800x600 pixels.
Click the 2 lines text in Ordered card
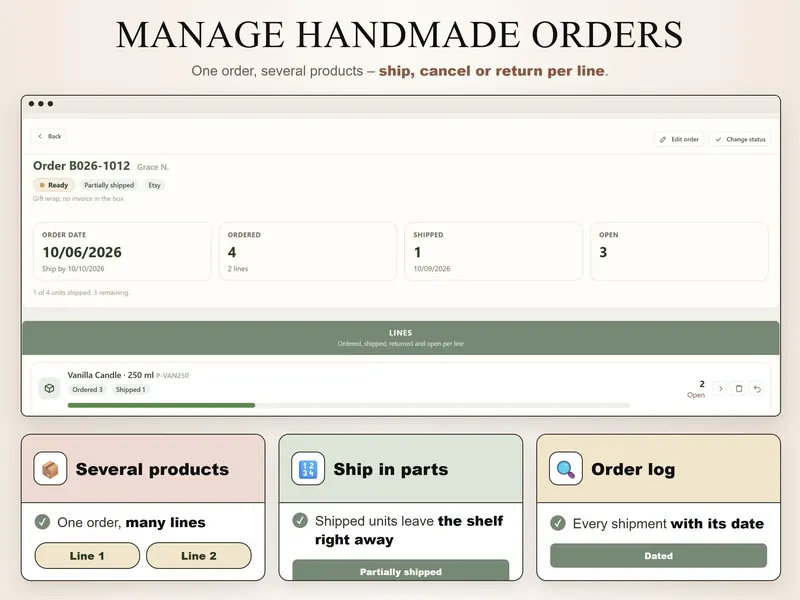tap(238, 269)
